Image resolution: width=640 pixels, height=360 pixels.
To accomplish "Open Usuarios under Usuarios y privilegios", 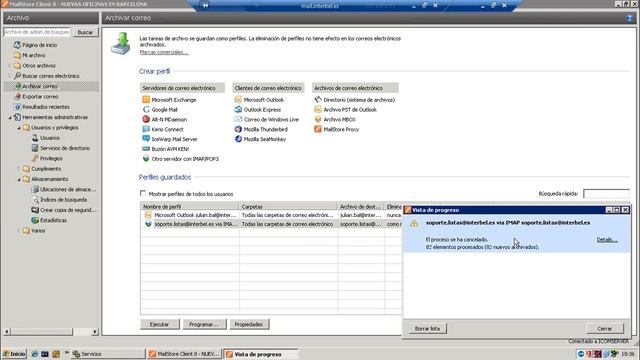I will (x=50, y=138).
